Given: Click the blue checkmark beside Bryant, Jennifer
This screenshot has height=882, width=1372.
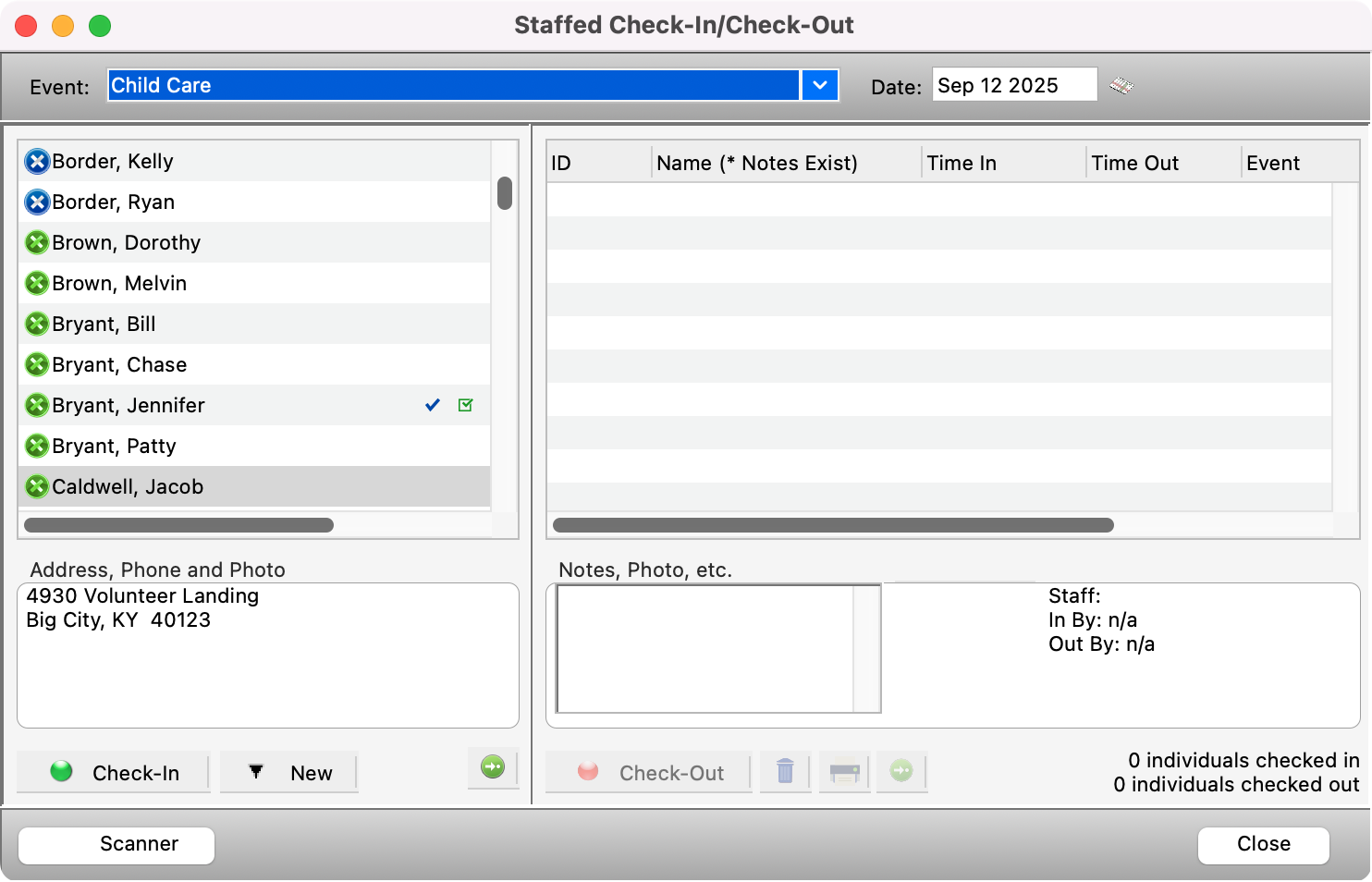Looking at the screenshot, I should [431, 405].
